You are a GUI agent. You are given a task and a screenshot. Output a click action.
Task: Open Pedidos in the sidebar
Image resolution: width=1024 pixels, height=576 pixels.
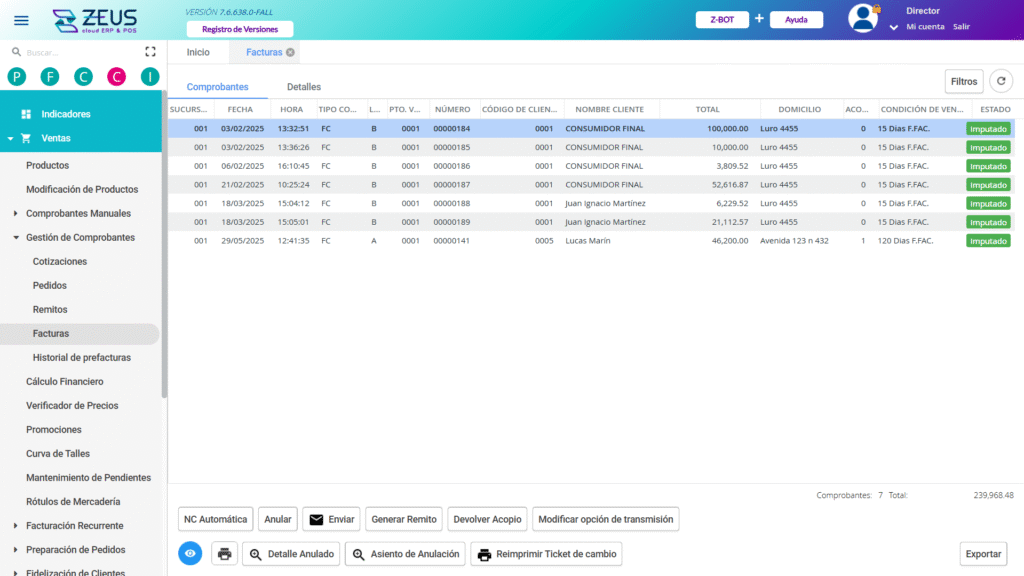click(x=50, y=286)
